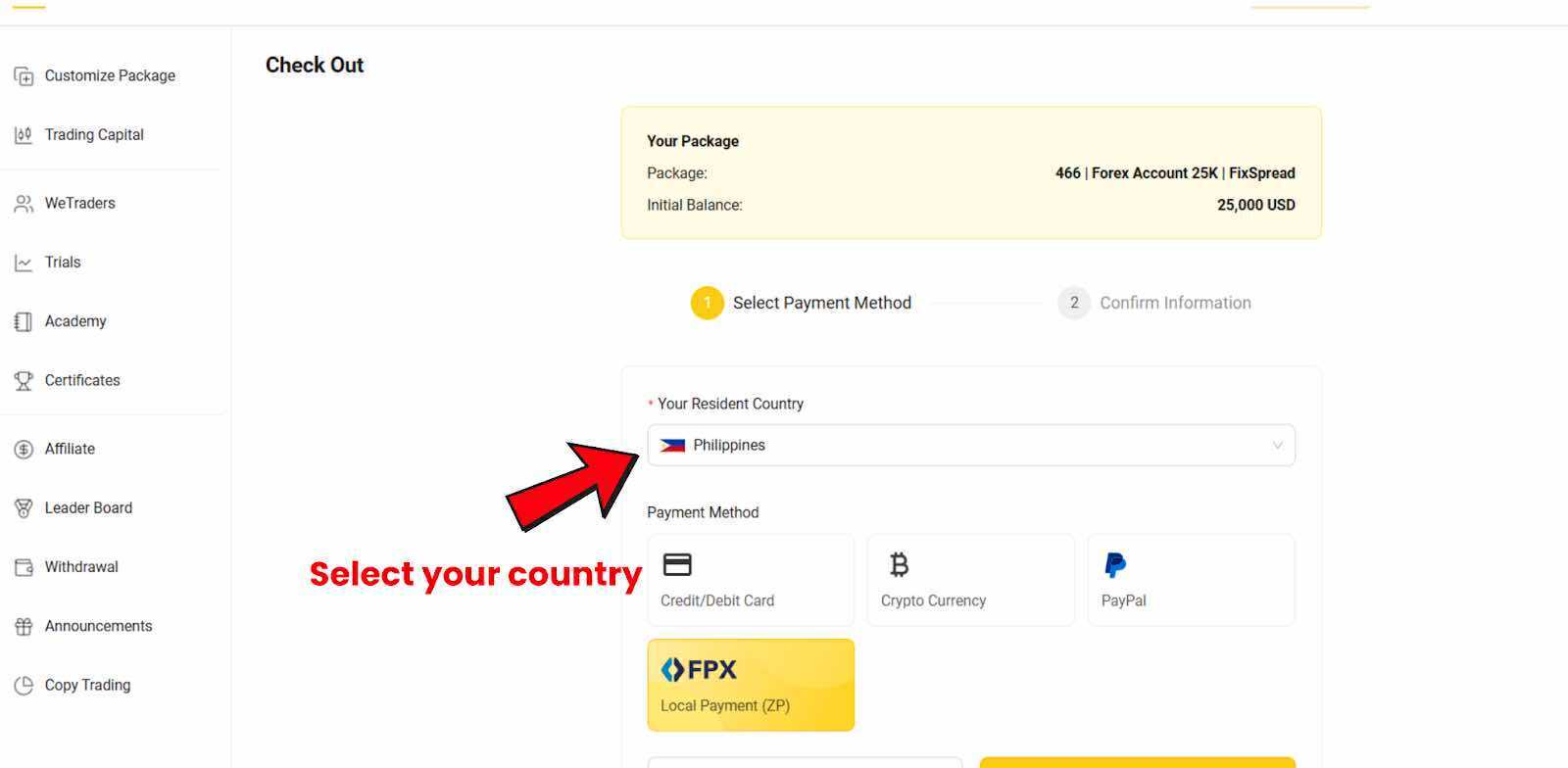
Task: Open the Academy section
Action: 75,321
